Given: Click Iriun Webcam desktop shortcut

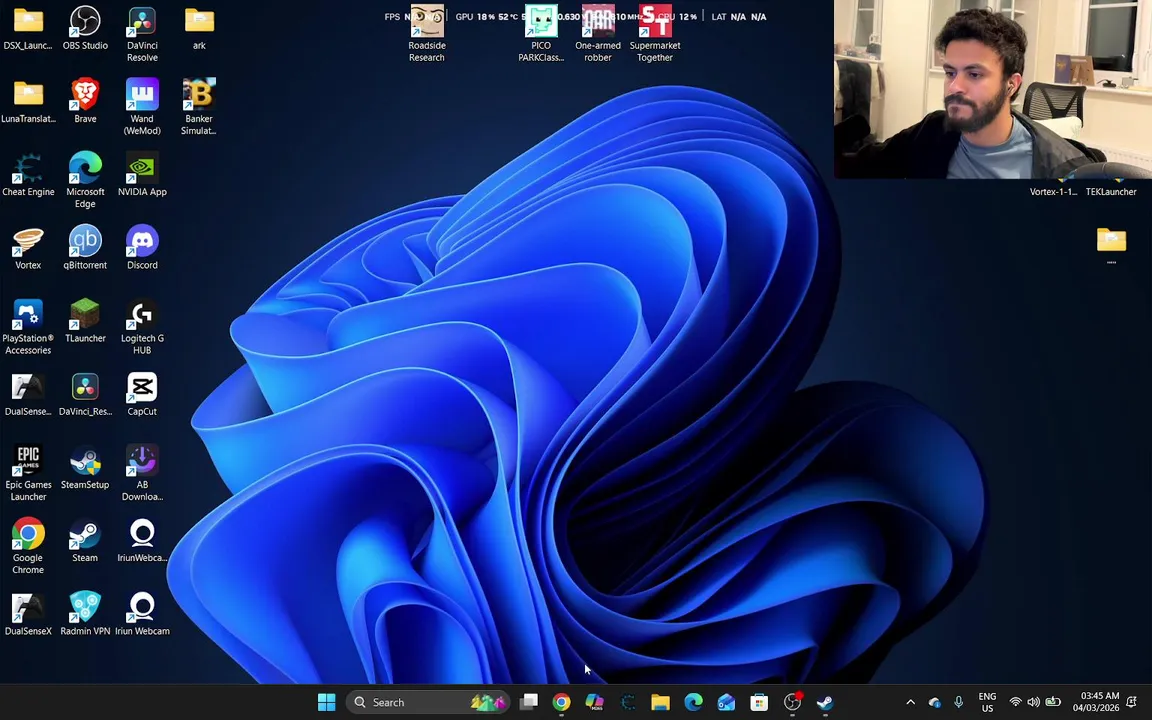Looking at the screenshot, I should point(142,614).
